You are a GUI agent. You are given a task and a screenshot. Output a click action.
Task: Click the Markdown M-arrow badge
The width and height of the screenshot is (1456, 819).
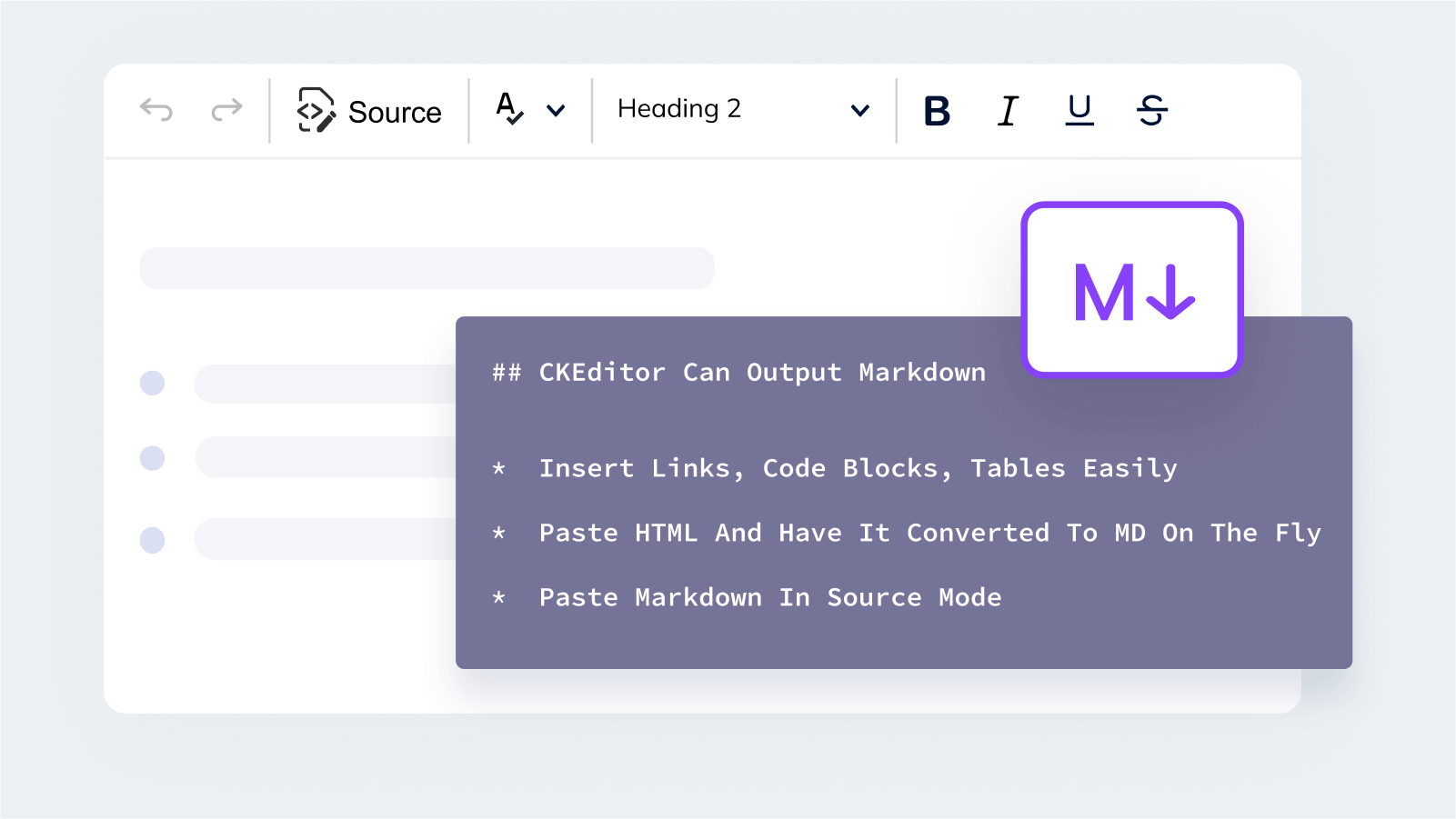[1132, 289]
